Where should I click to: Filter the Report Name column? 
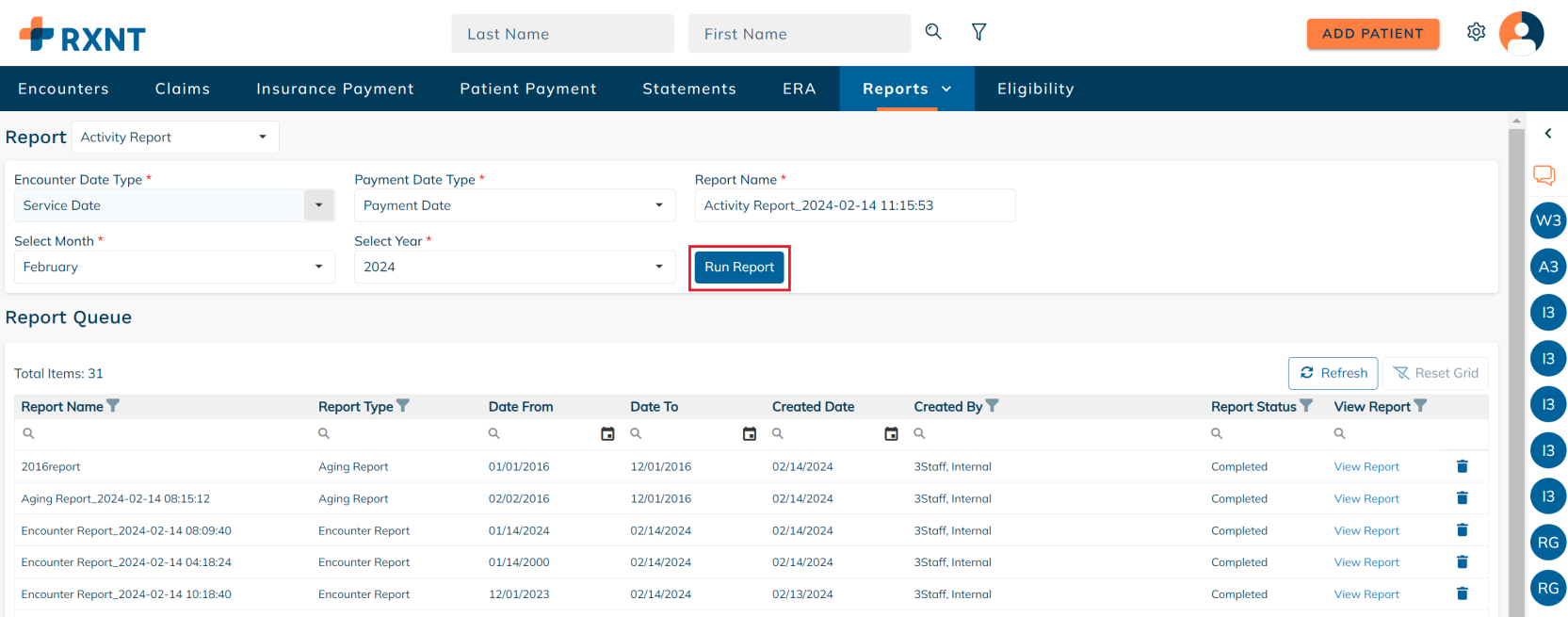coord(113,406)
